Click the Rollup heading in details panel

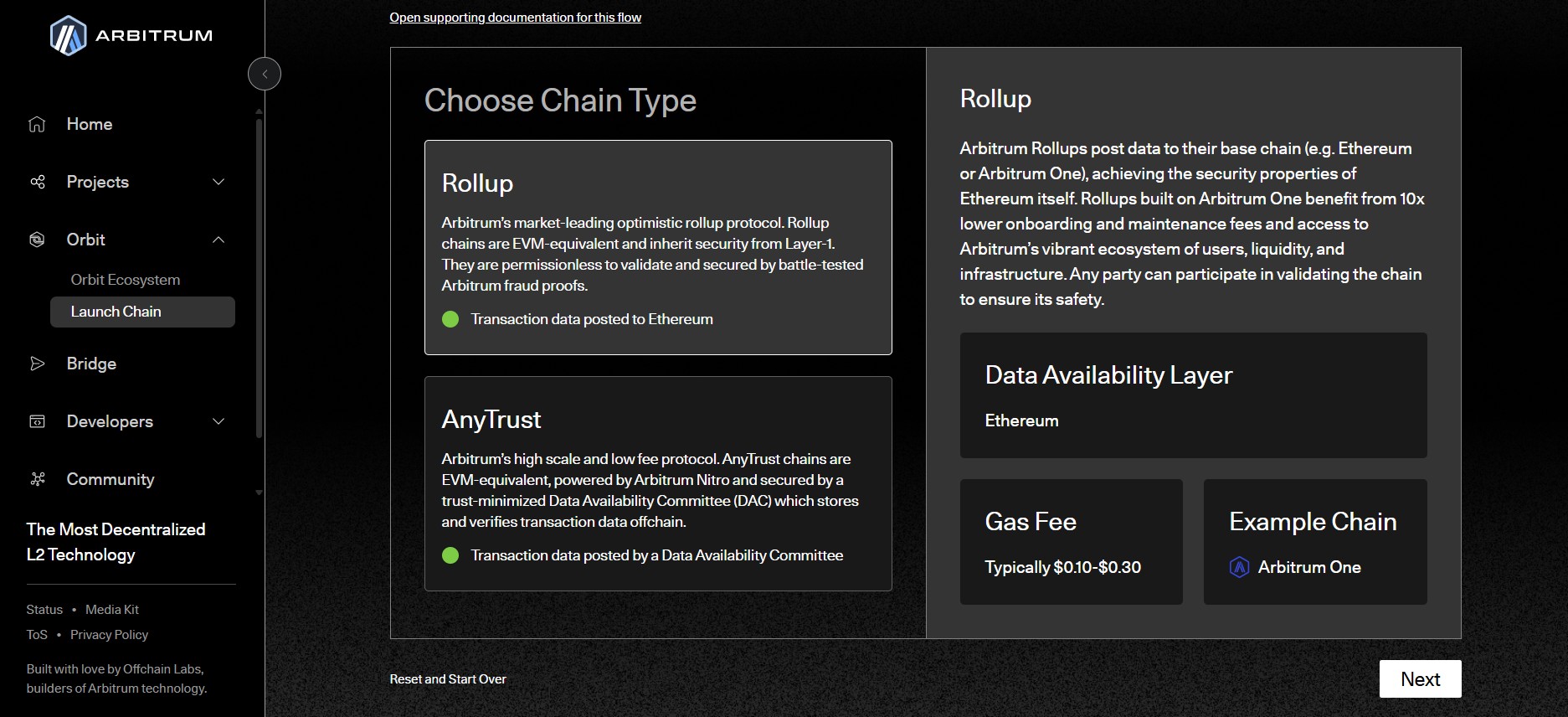click(x=995, y=99)
